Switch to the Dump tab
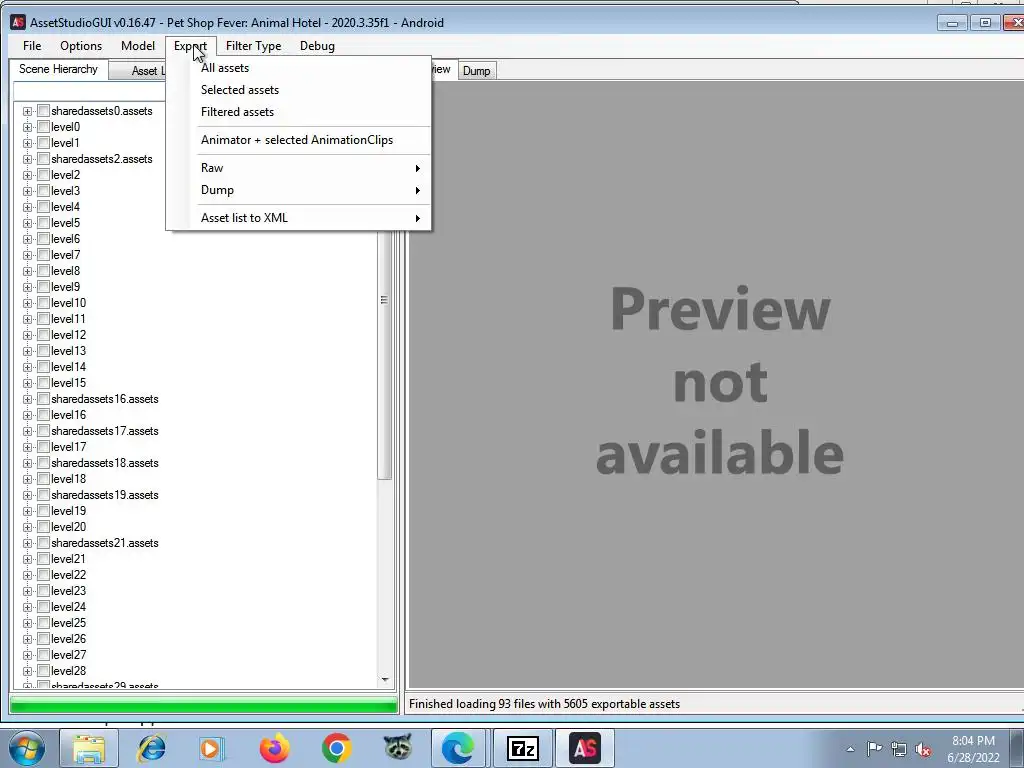The height and width of the screenshot is (768, 1024). (477, 71)
